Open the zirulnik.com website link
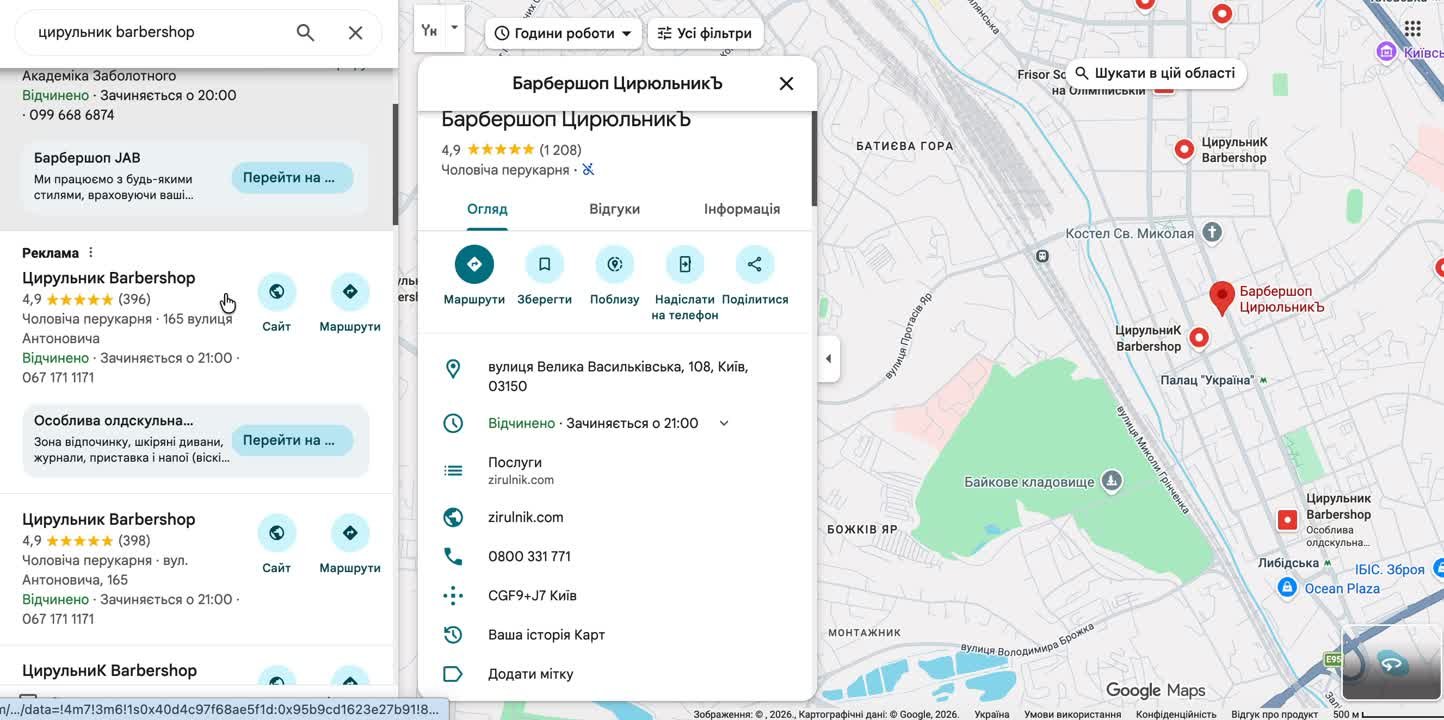 (526, 517)
